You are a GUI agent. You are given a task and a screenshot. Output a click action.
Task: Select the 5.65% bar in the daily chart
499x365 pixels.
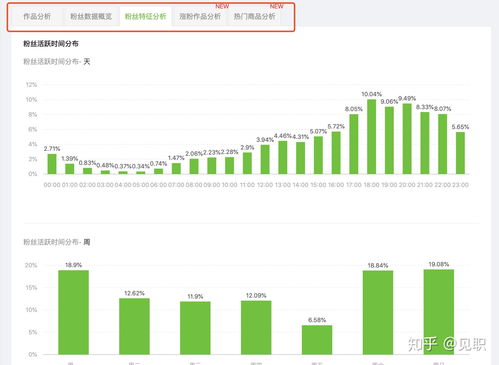pos(460,153)
